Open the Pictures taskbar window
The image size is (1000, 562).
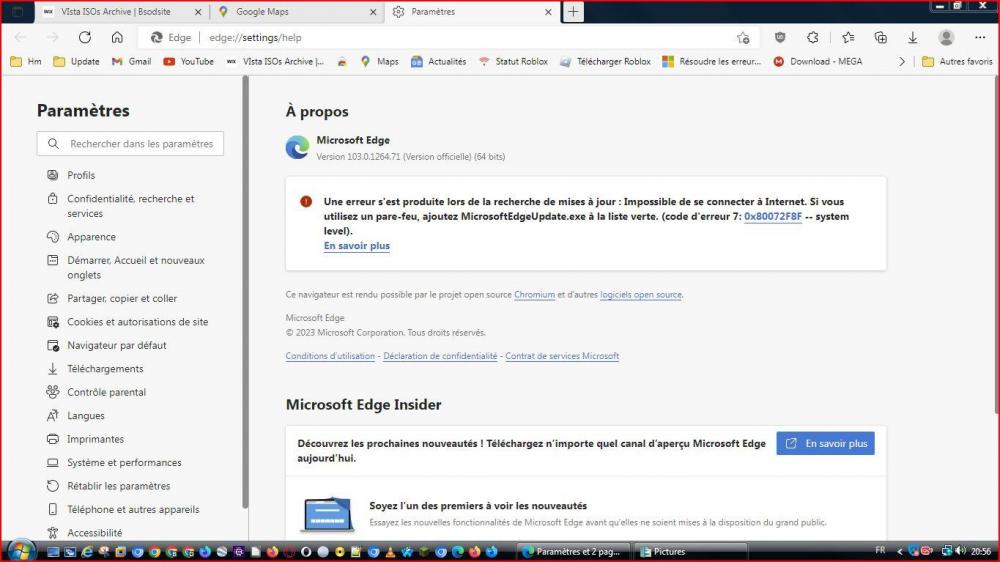click(x=690, y=551)
